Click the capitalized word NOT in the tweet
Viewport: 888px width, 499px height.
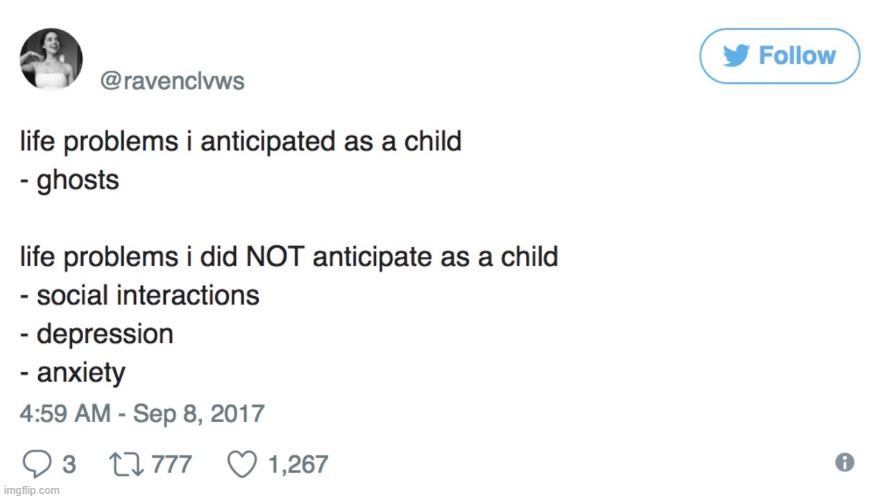pyautogui.click(x=275, y=257)
